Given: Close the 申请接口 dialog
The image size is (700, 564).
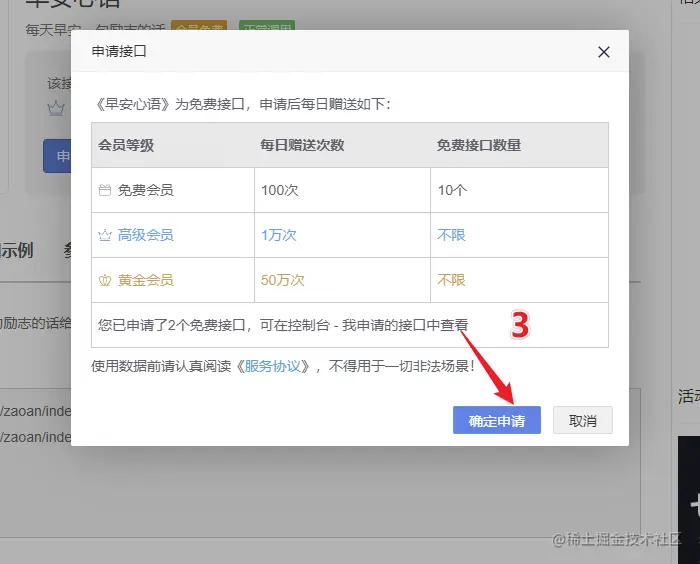Looking at the screenshot, I should coord(604,52).
